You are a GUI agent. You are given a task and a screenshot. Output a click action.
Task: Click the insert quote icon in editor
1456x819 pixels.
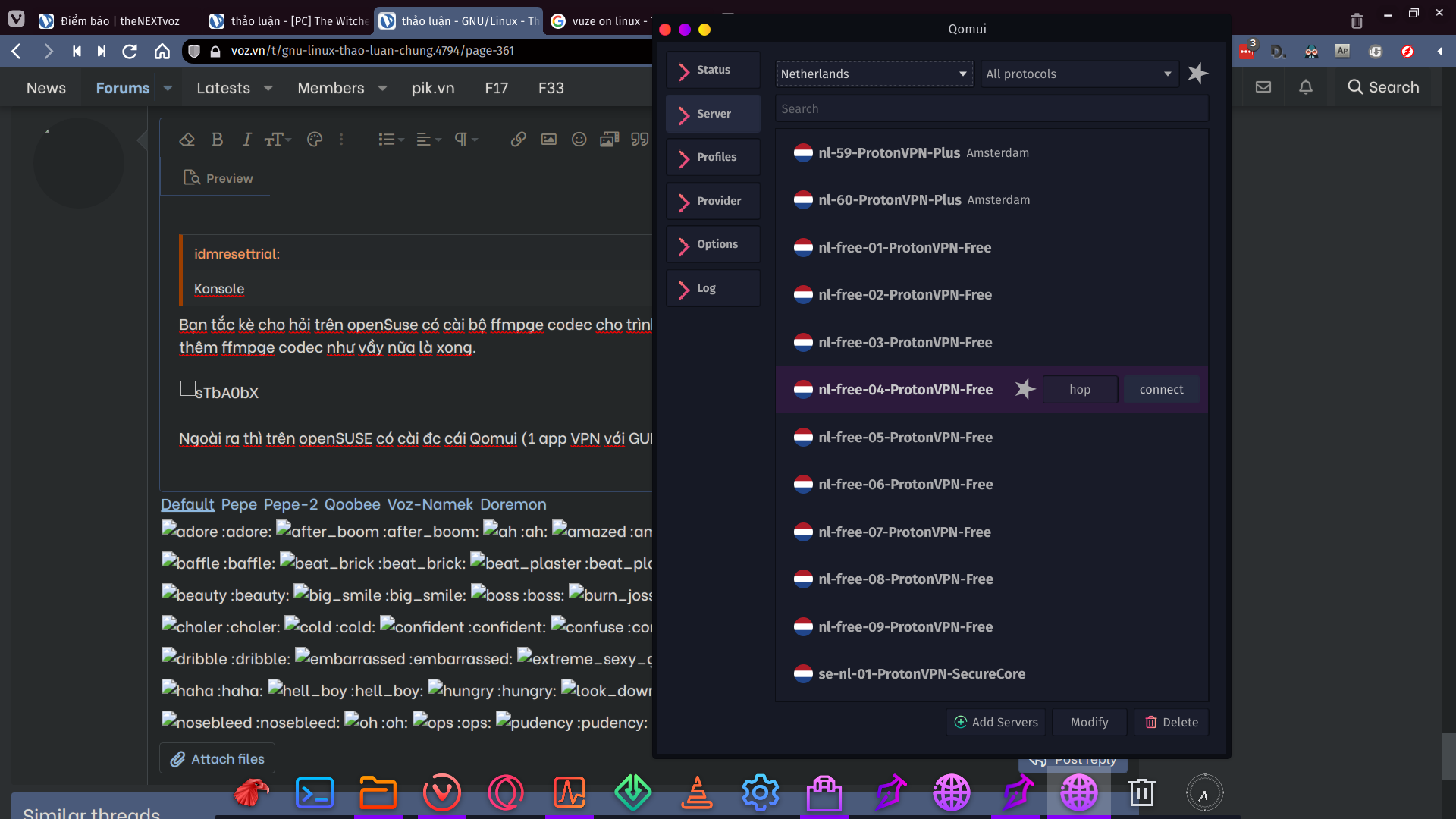click(x=640, y=139)
